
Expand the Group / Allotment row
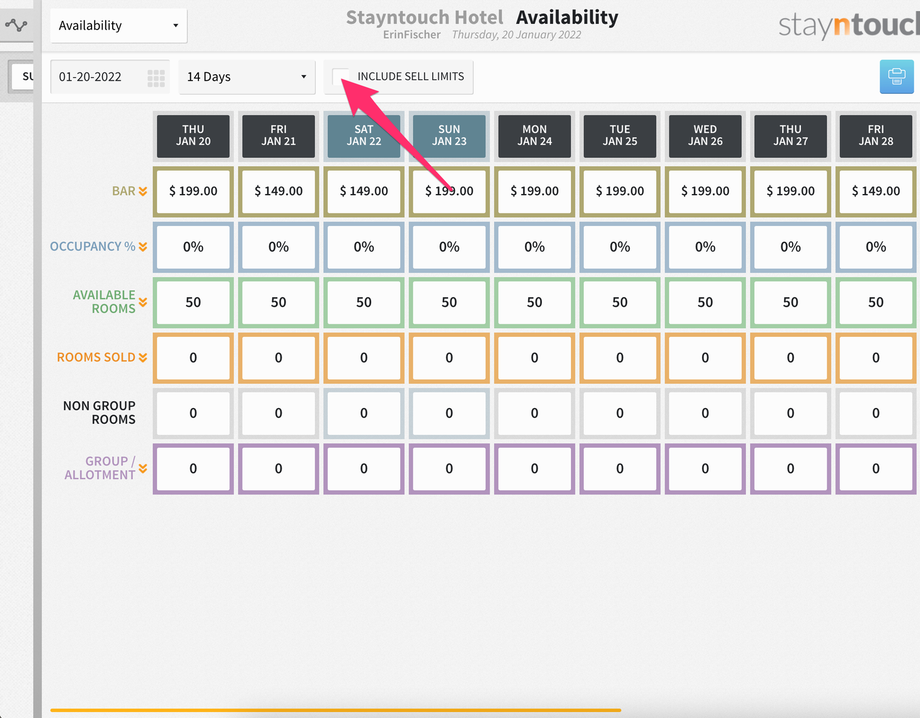coord(143,468)
